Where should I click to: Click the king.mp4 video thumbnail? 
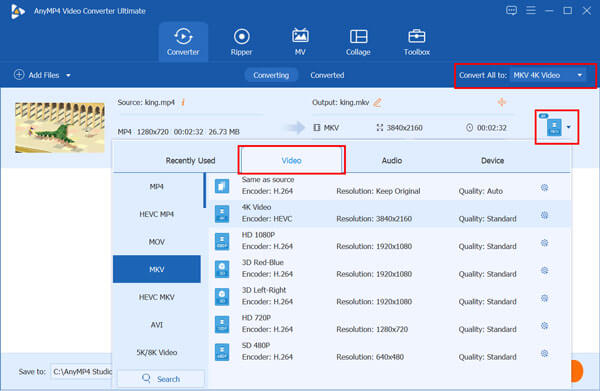coord(60,127)
